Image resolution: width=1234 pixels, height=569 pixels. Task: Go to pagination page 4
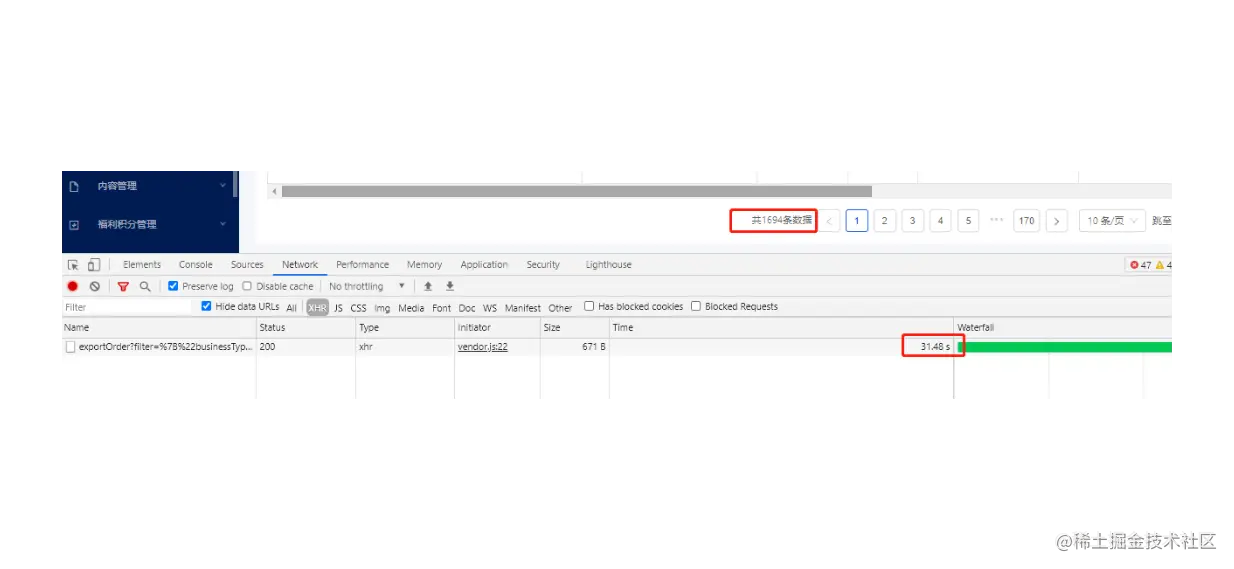click(x=940, y=221)
